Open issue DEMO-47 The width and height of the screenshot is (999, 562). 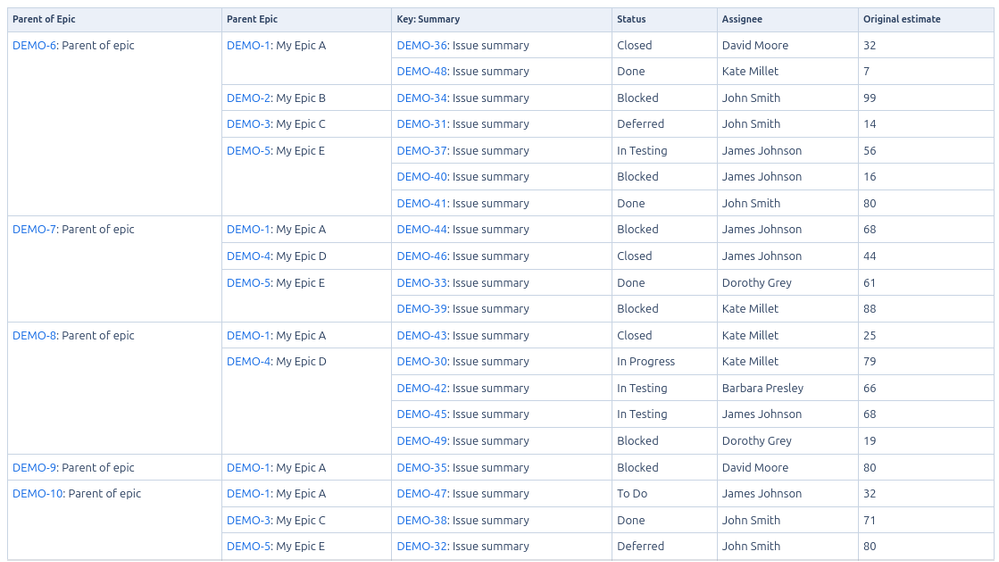click(x=422, y=493)
